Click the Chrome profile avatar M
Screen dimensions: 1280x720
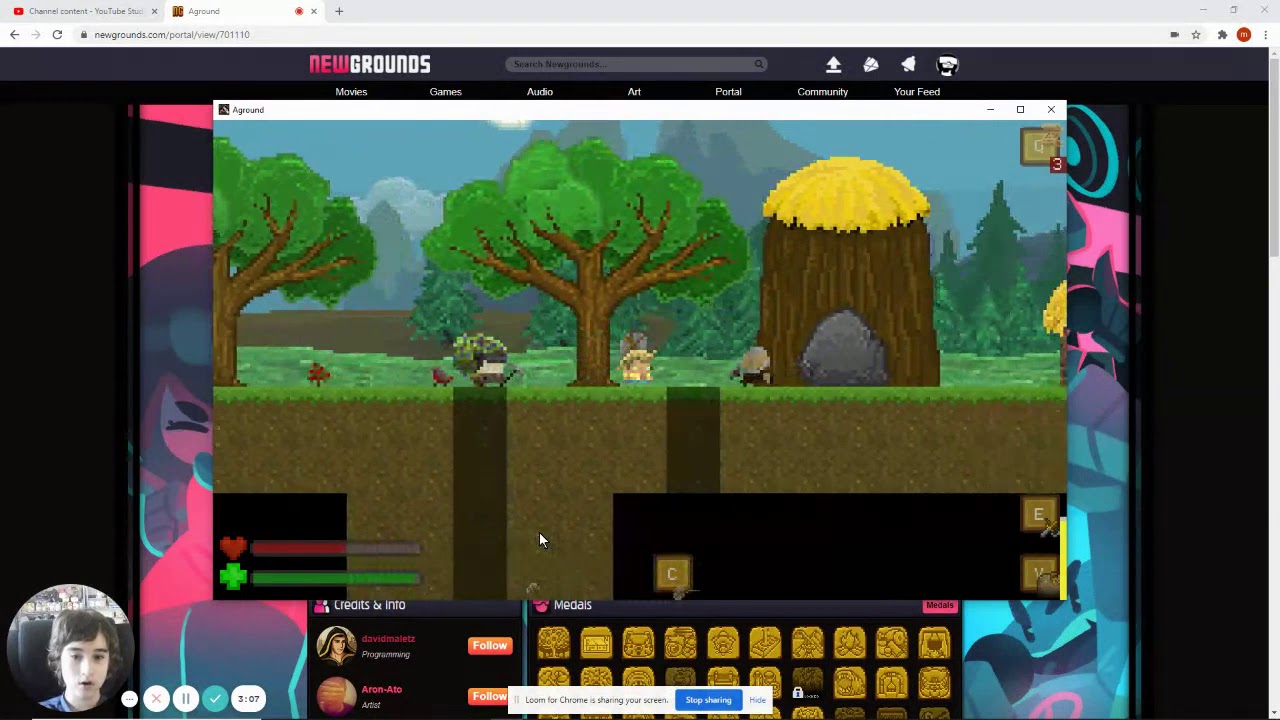click(1244, 34)
